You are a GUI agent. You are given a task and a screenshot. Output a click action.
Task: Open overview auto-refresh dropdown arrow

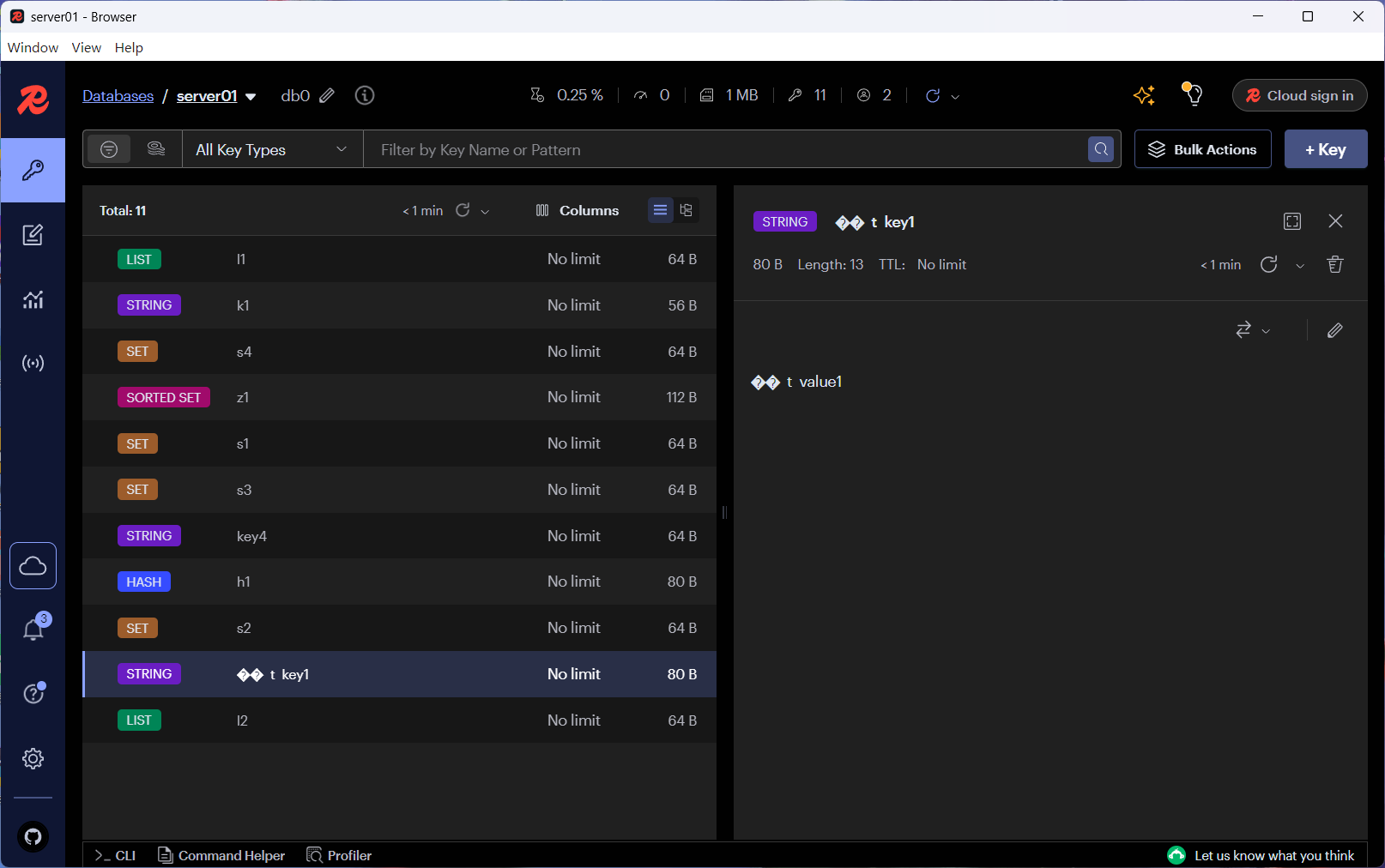955,97
